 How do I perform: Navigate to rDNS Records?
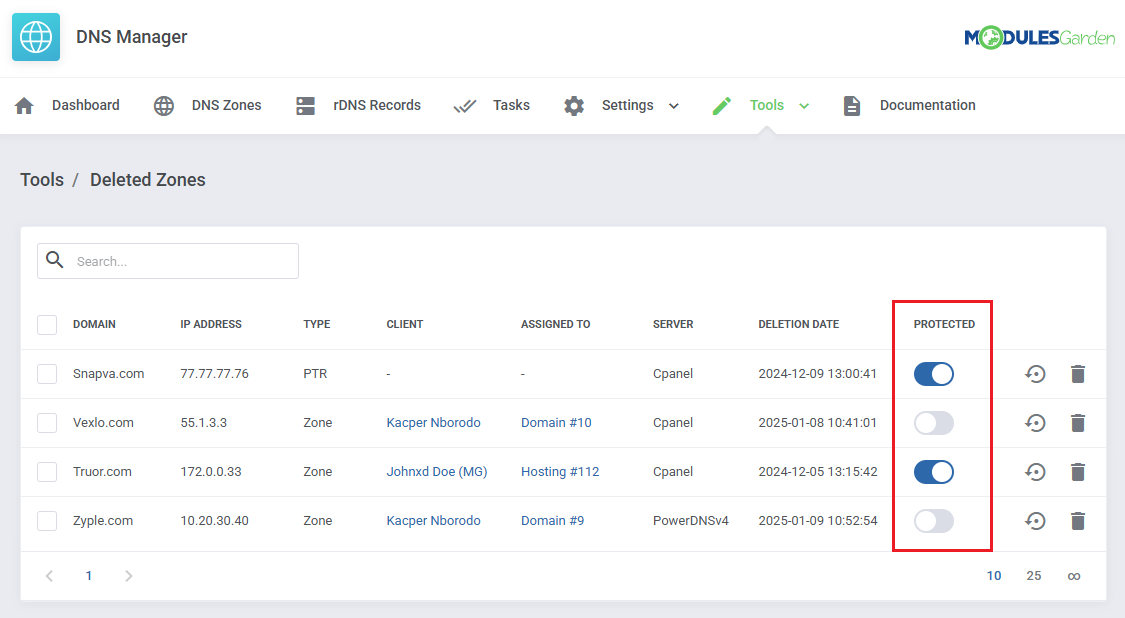(x=359, y=106)
